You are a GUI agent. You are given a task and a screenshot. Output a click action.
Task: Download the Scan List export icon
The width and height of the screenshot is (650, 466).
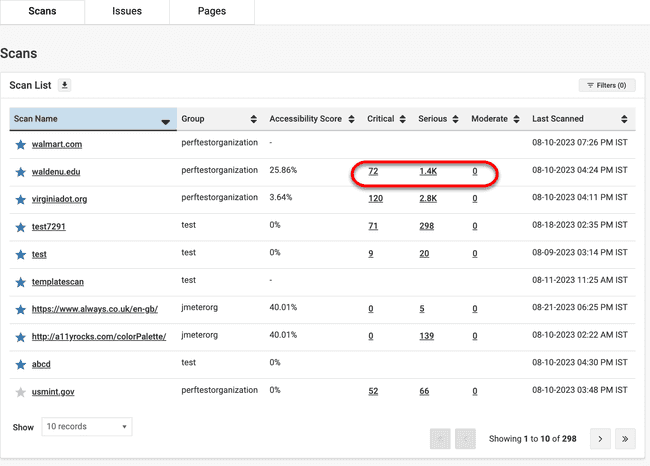tap(65, 85)
